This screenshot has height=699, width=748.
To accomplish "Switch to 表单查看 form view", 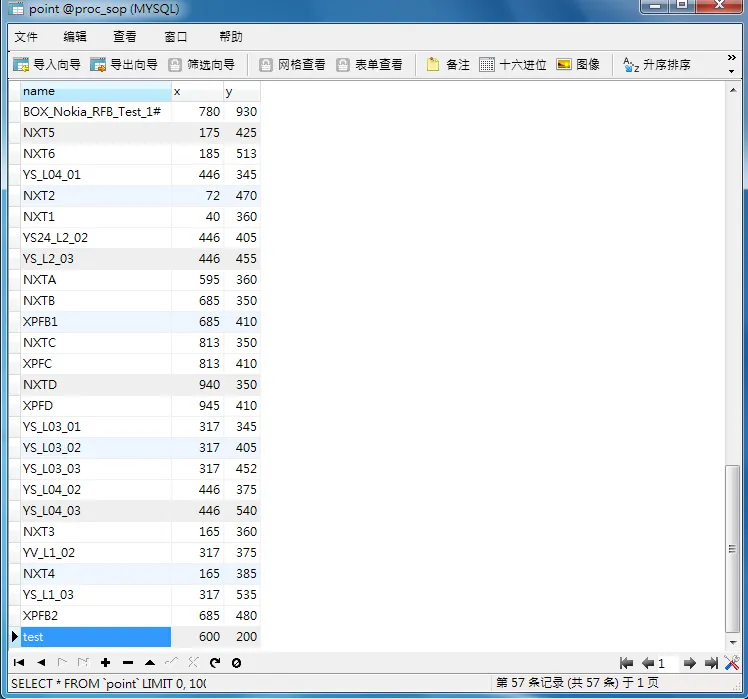I will tap(369, 64).
